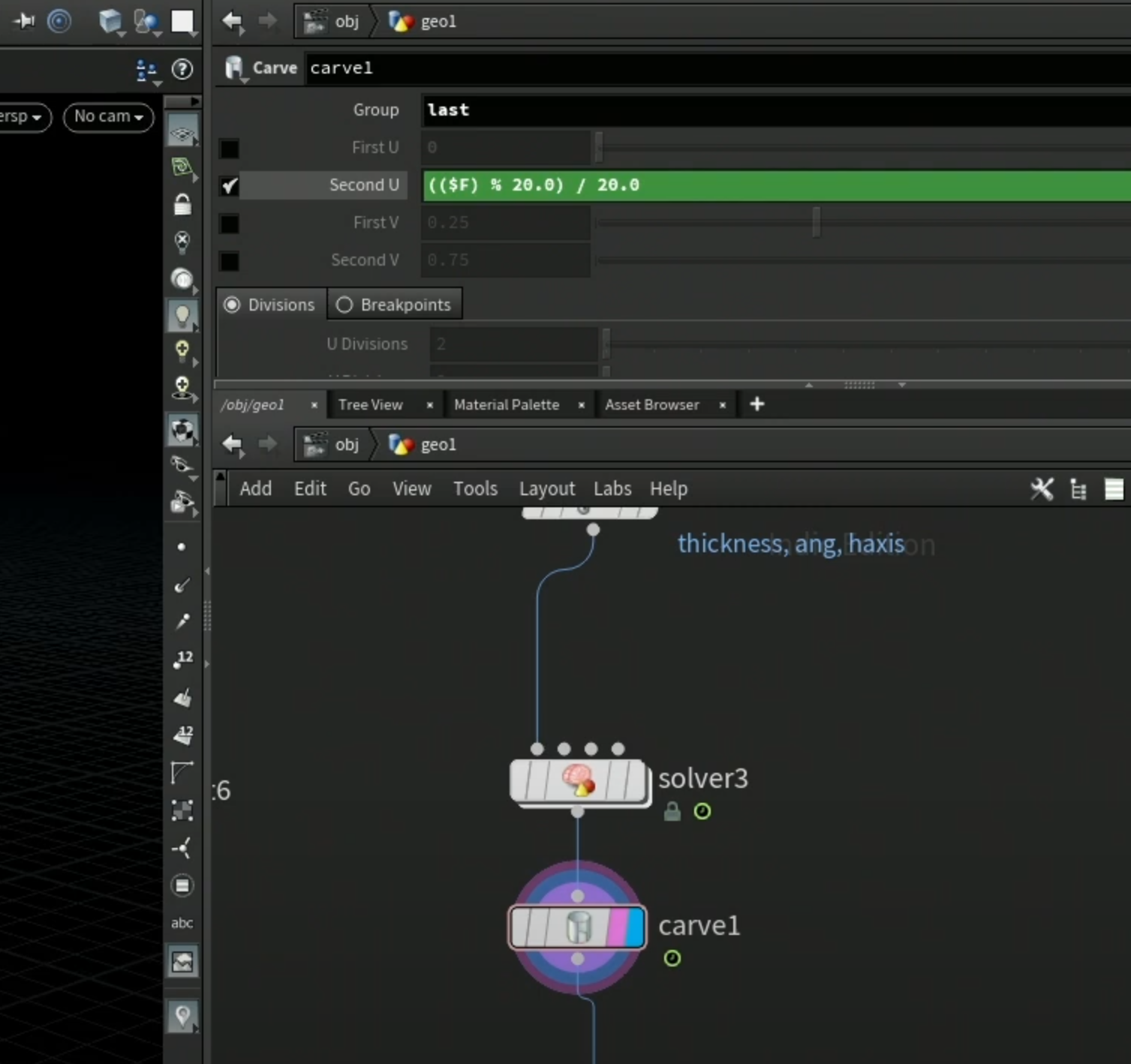This screenshot has width=1131, height=1064.
Task: Open the No cam camera dropdown
Action: [x=108, y=117]
